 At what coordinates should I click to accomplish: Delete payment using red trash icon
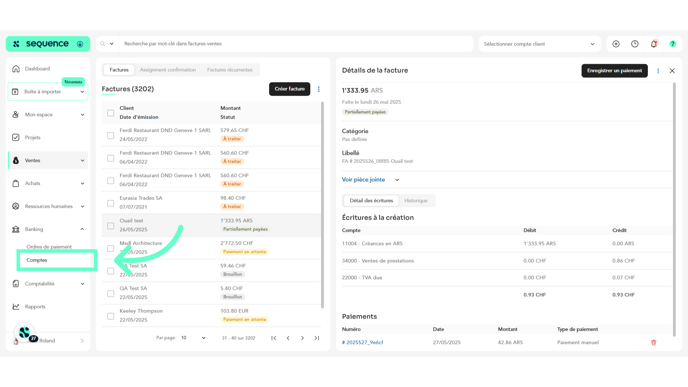click(653, 343)
